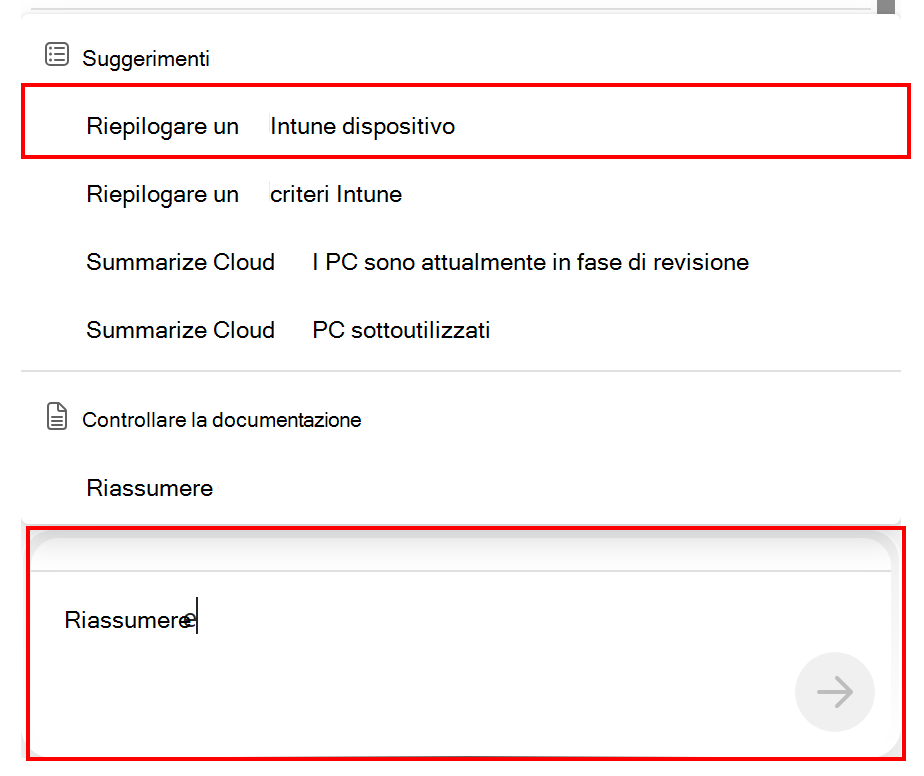This screenshot has height=776, width=924.
Task: Select the Controllare la documentazione section heading
Action: pyautogui.click(x=222, y=419)
